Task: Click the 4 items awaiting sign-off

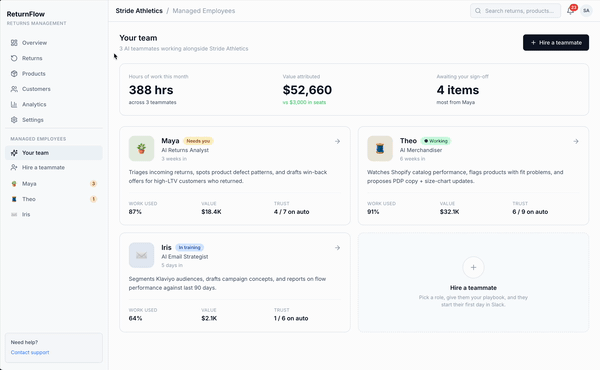Action: tap(458, 90)
